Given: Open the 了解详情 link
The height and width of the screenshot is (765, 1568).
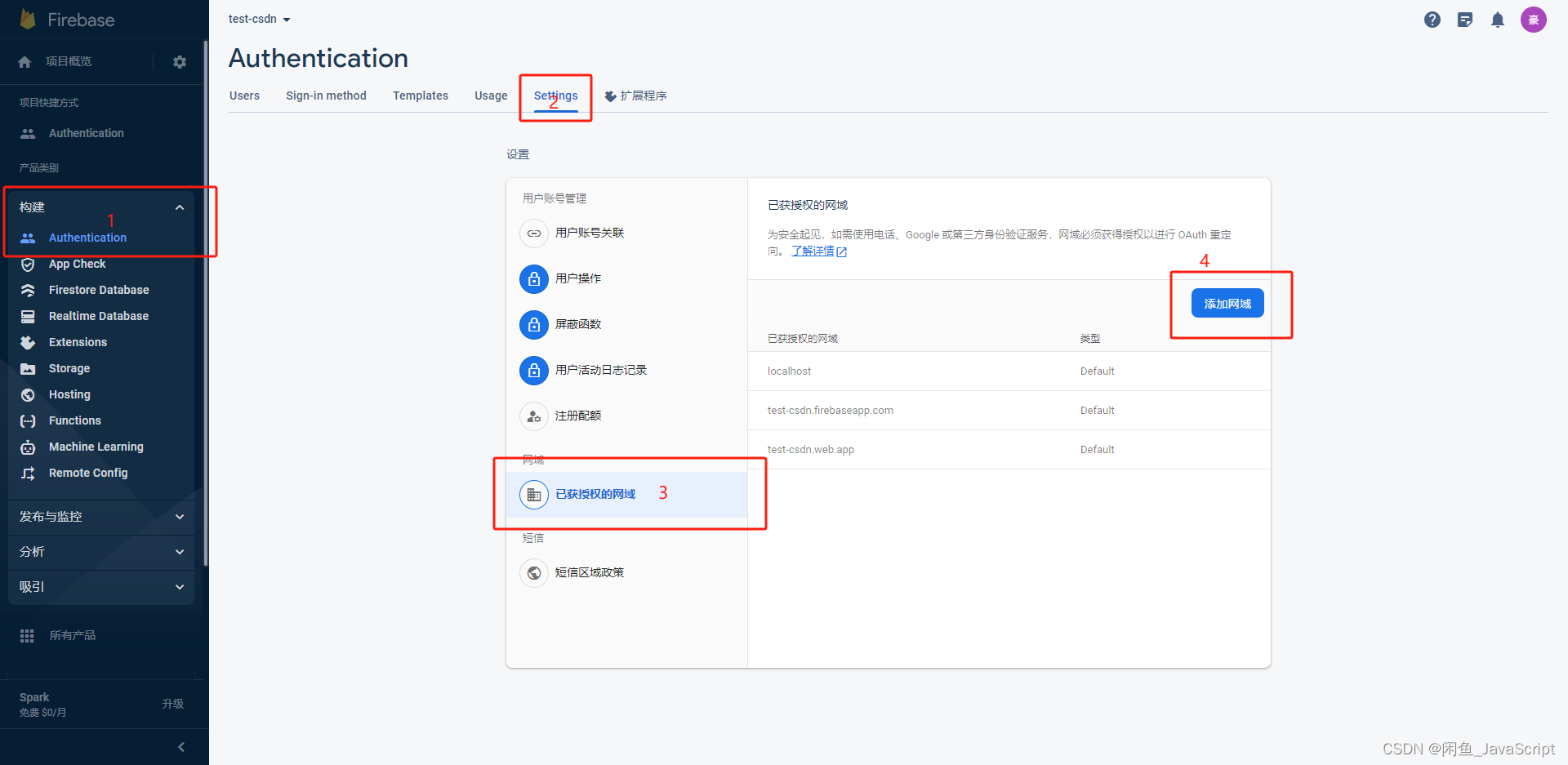Looking at the screenshot, I should 818,251.
